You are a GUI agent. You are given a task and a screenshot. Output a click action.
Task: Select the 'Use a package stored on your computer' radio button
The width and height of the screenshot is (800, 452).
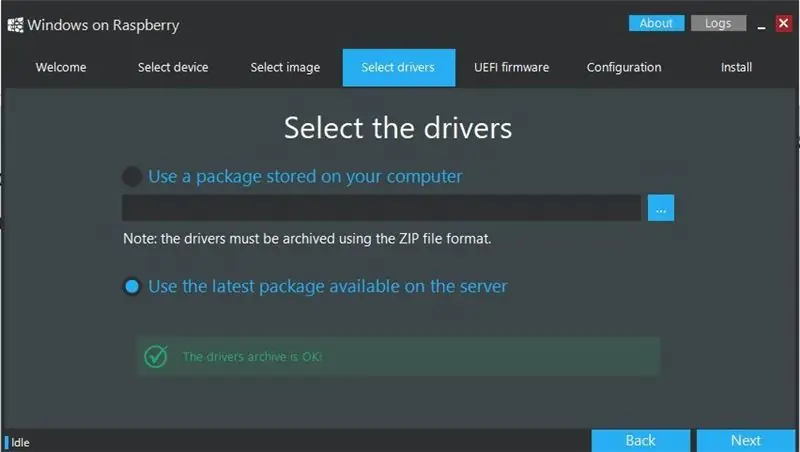[x=132, y=177]
